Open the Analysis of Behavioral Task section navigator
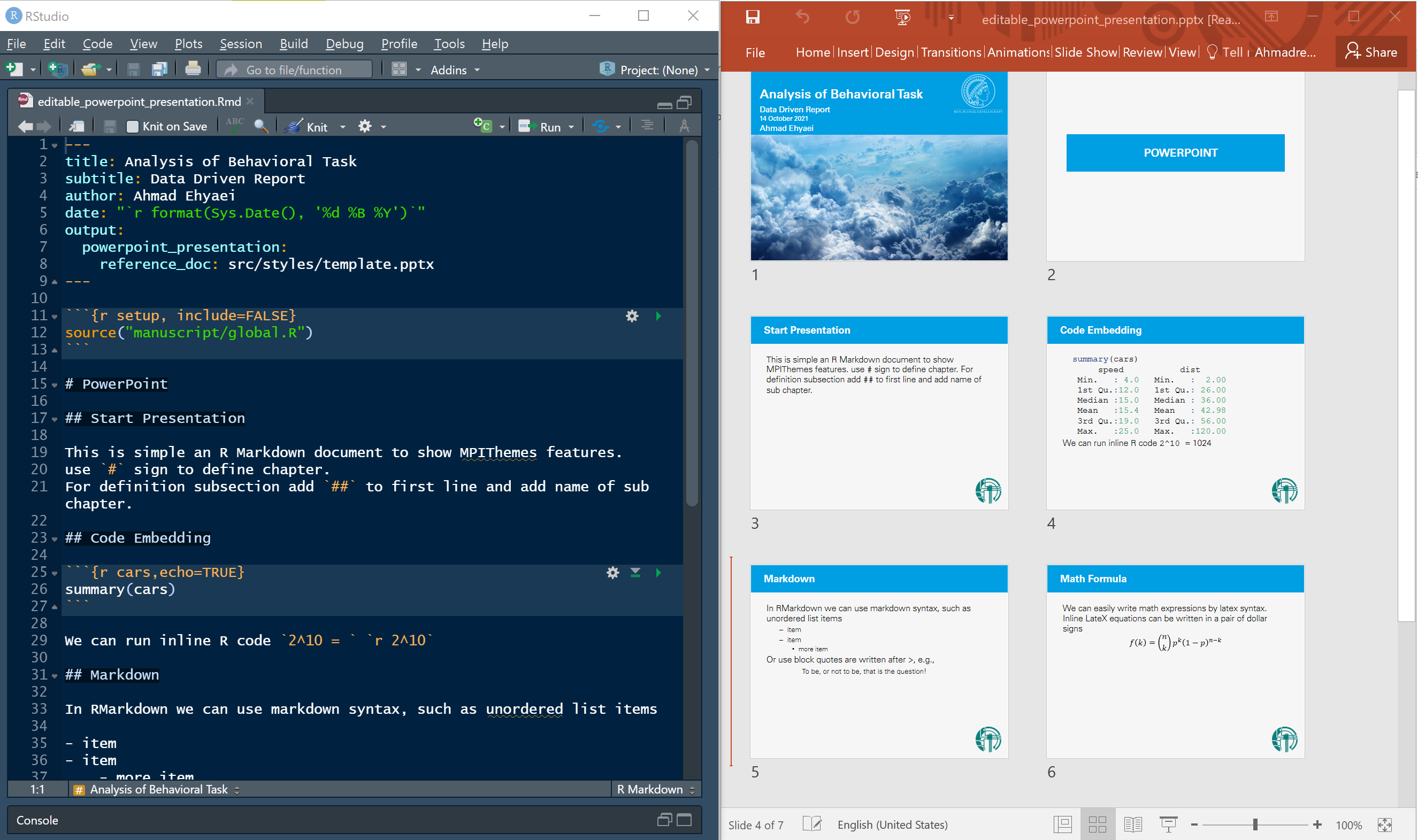Screen dimensions: 1418x840 [x=157, y=789]
